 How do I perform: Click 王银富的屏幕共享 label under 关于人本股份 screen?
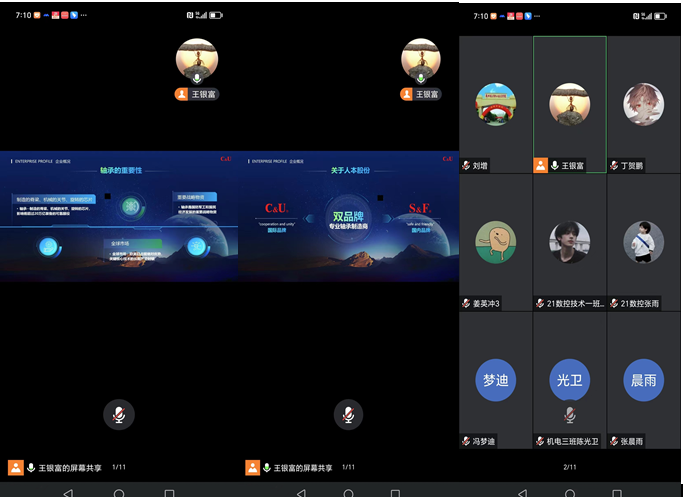click(303, 468)
